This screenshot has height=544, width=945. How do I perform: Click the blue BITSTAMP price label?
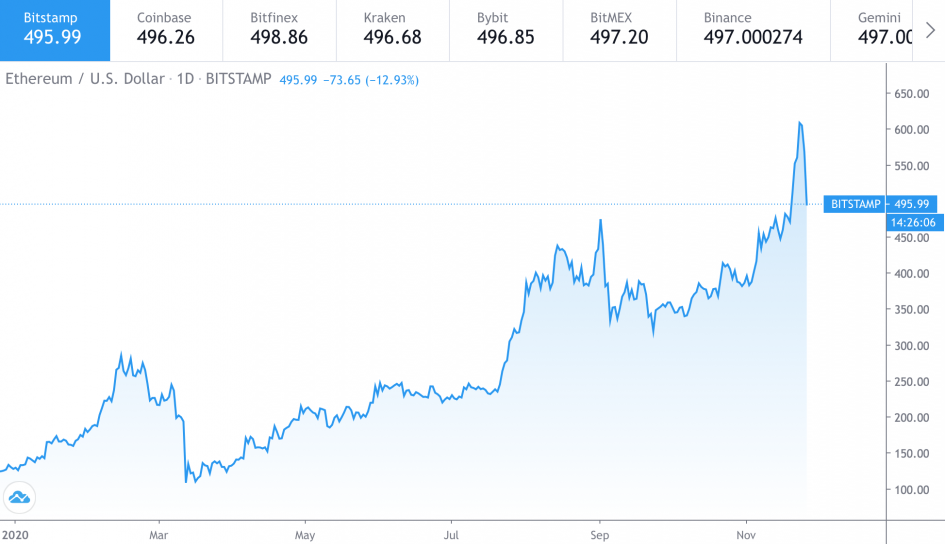pyautogui.click(x=855, y=204)
